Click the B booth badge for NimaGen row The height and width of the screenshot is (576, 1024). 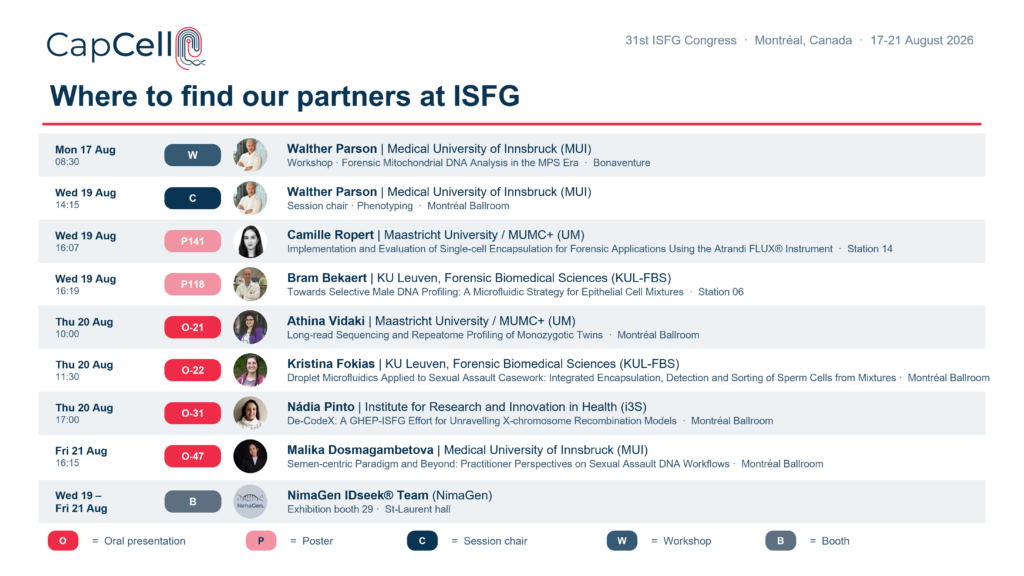pyautogui.click(x=193, y=502)
